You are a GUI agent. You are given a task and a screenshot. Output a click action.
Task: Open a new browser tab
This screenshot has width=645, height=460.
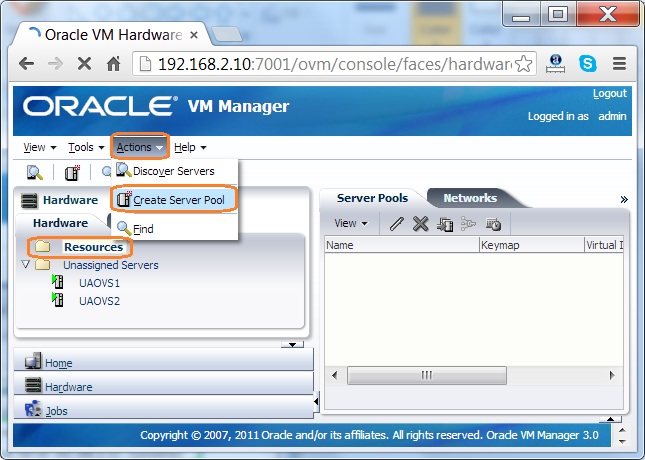point(226,35)
